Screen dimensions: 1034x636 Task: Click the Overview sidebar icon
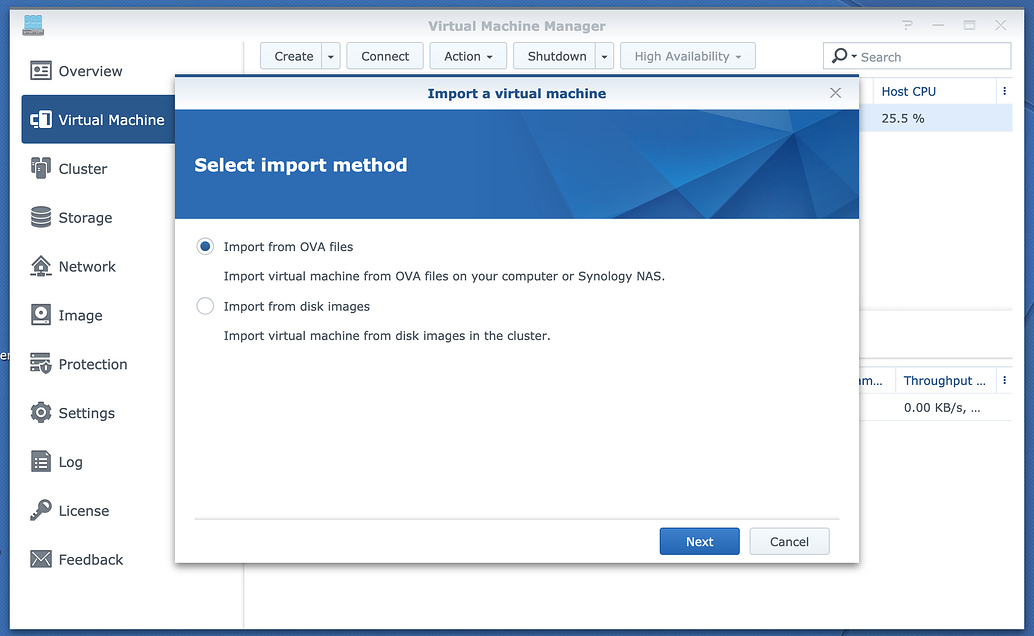click(x=41, y=71)
